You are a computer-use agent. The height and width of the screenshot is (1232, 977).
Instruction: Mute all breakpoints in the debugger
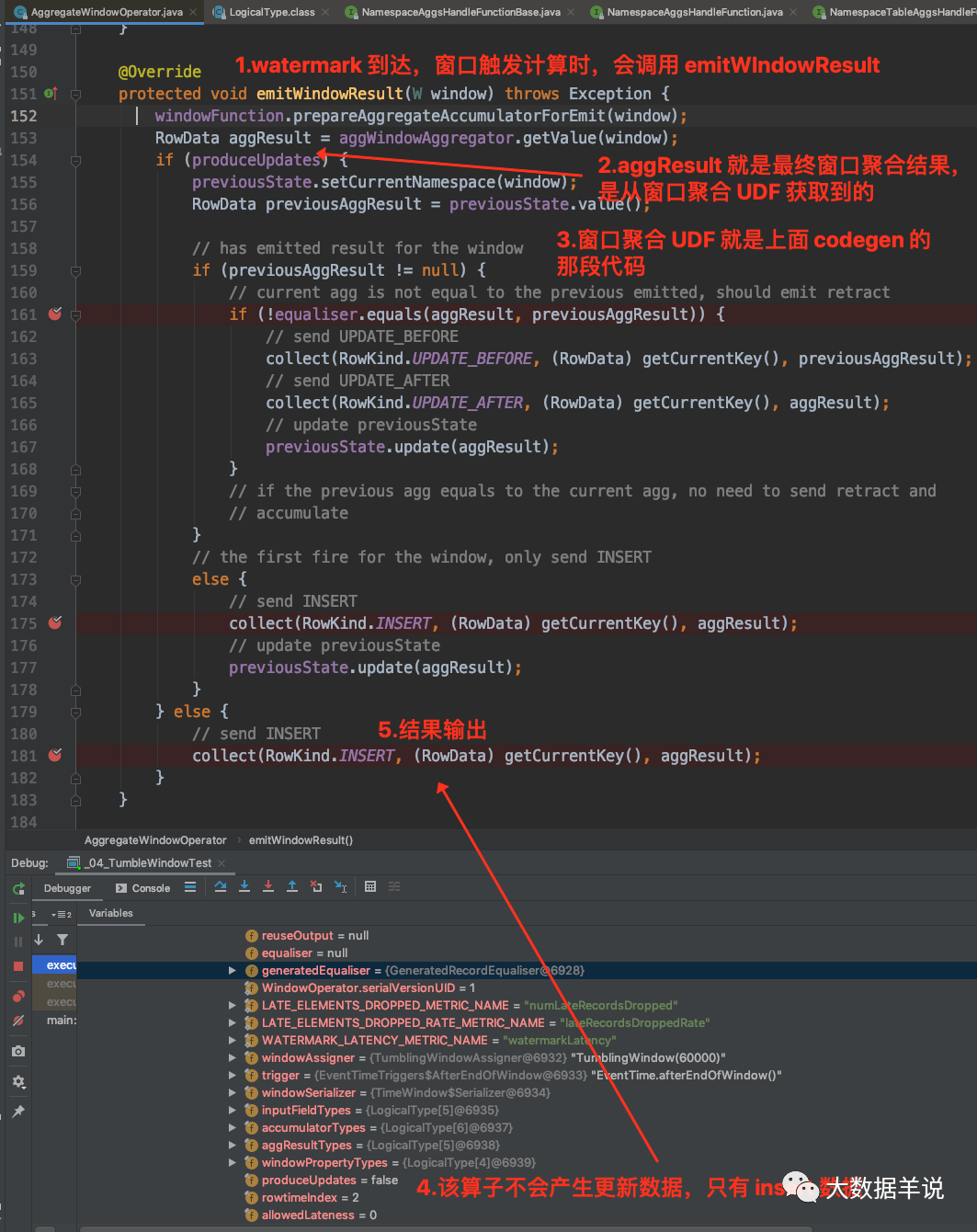18,1020
